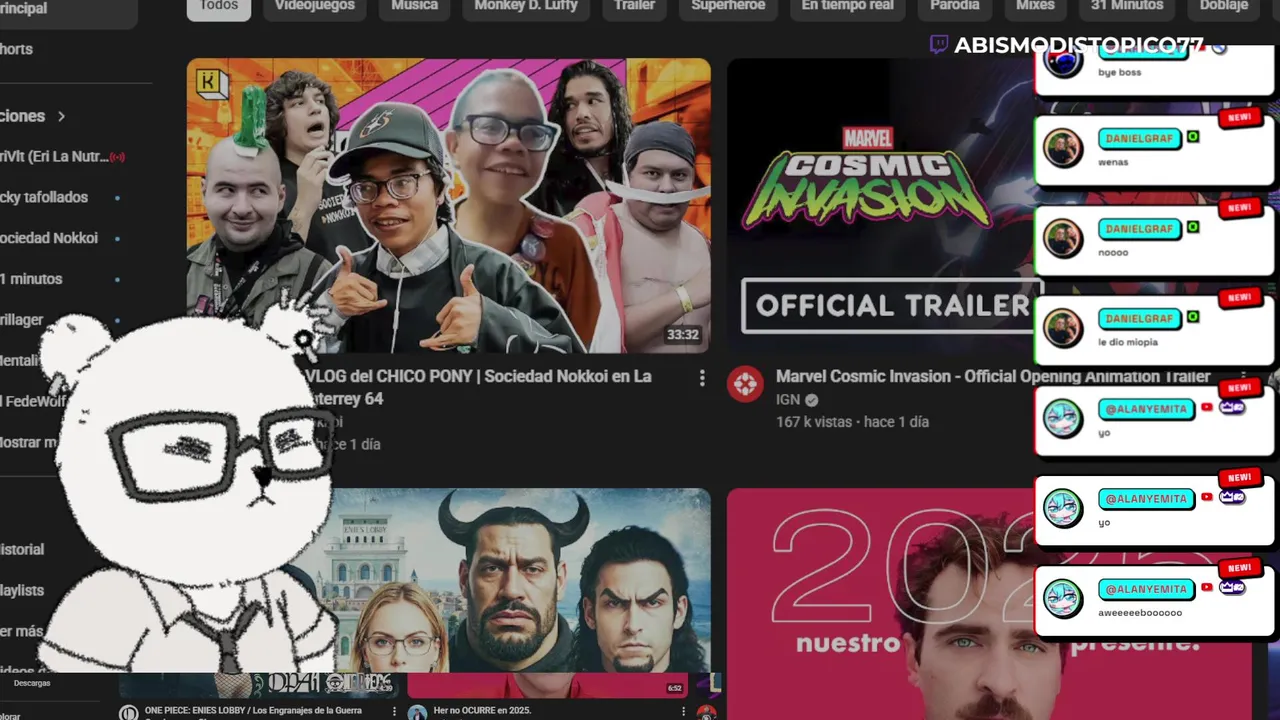Open ONE PIECE: ENIES LOBBY video title
Viewport: 1280px width, 720px height.
[253, 710]
